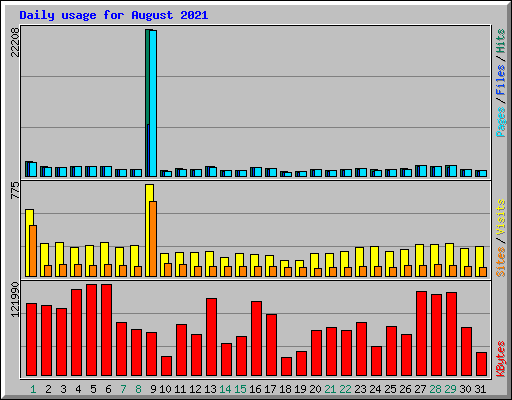Click day label 25 on the x-axis
512x400 pixels.
tap(390, 389)
